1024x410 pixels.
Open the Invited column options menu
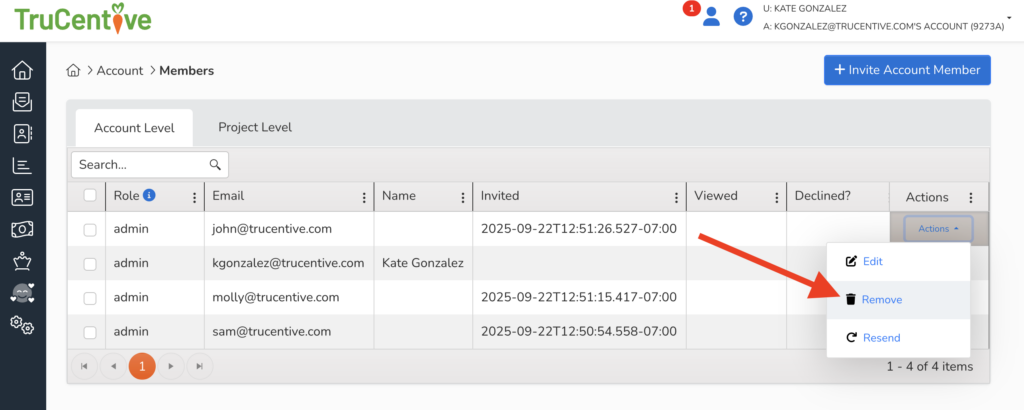[676, 198]
